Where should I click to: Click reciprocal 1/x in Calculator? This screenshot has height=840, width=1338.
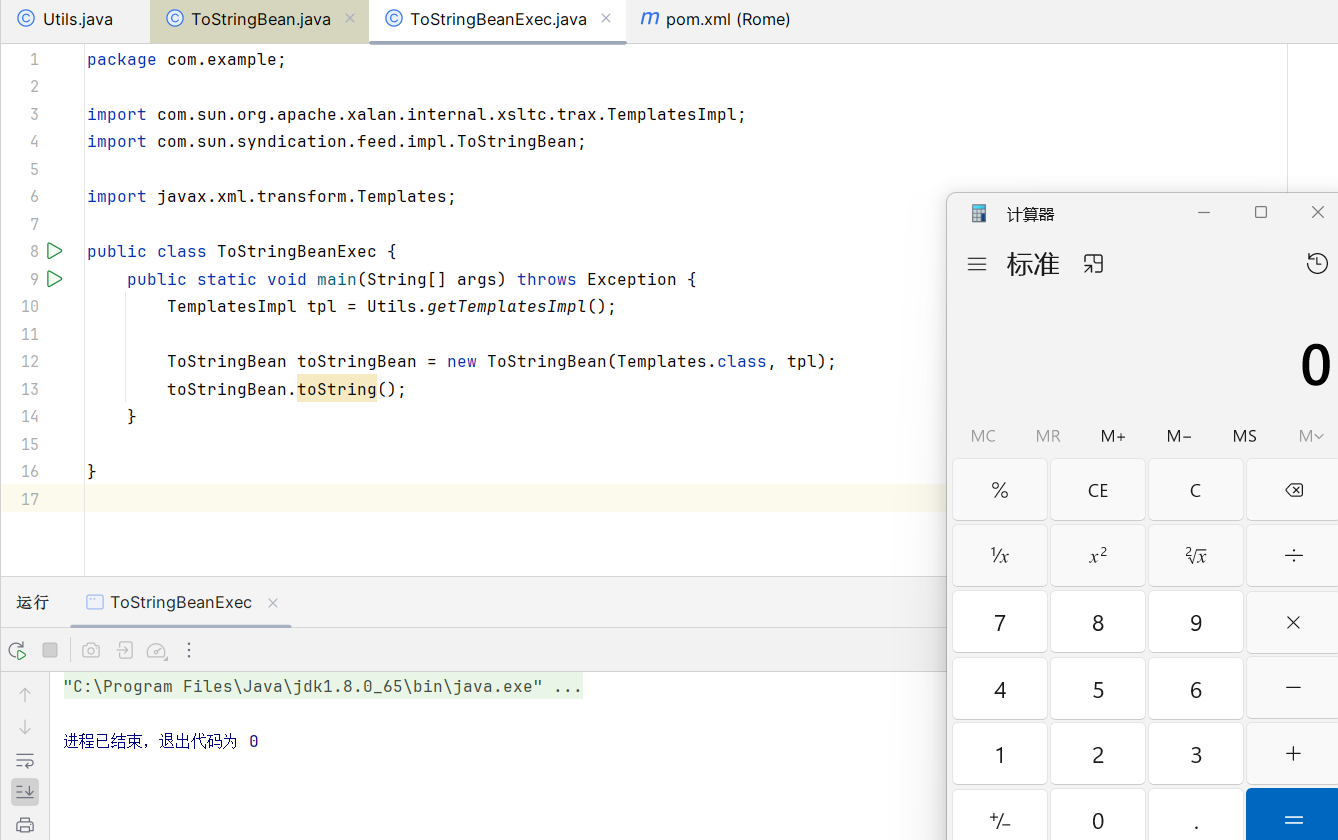[1000, 556]
